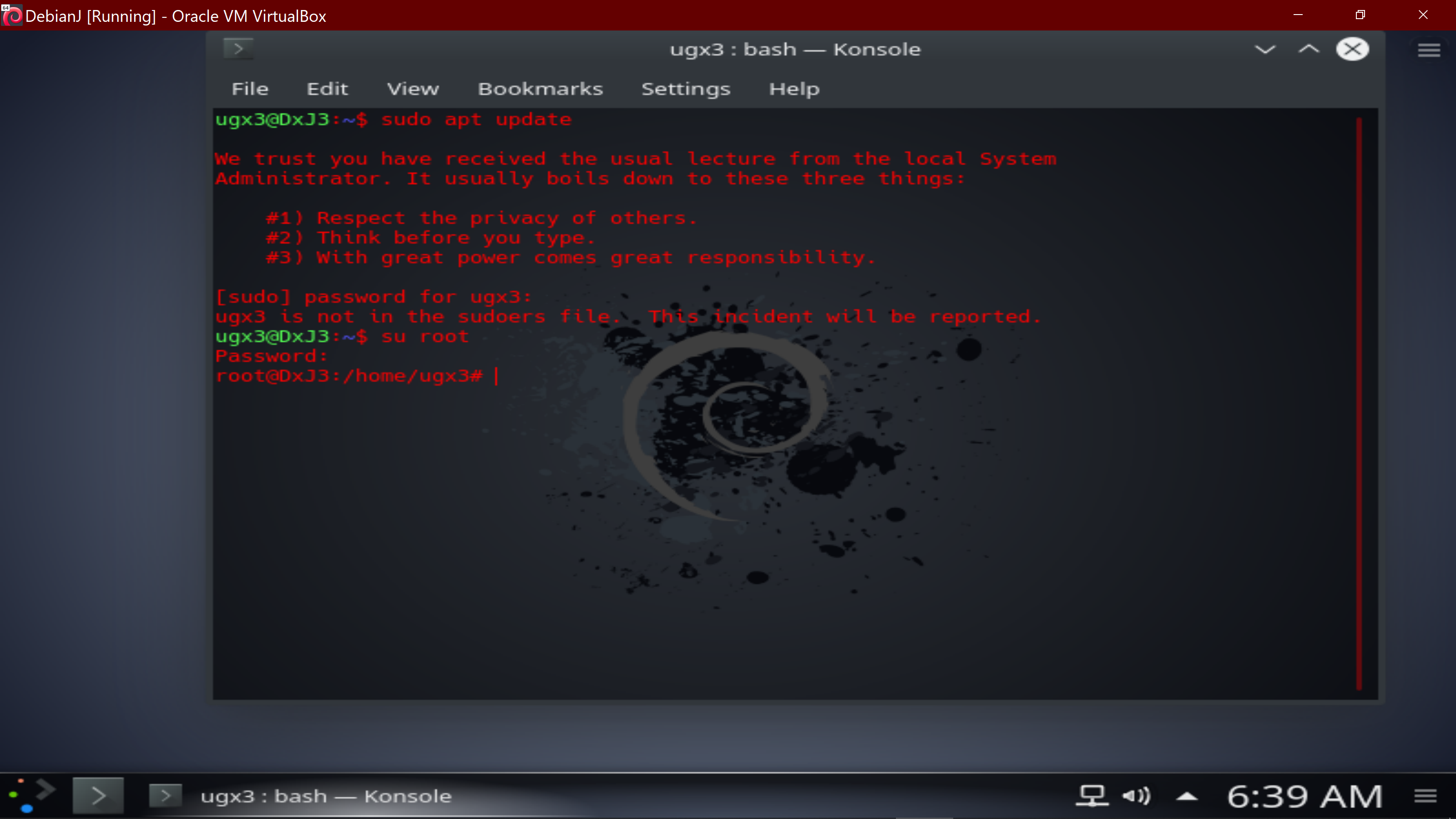Minimize Konsole using the down chevron

coord(1265,49)
